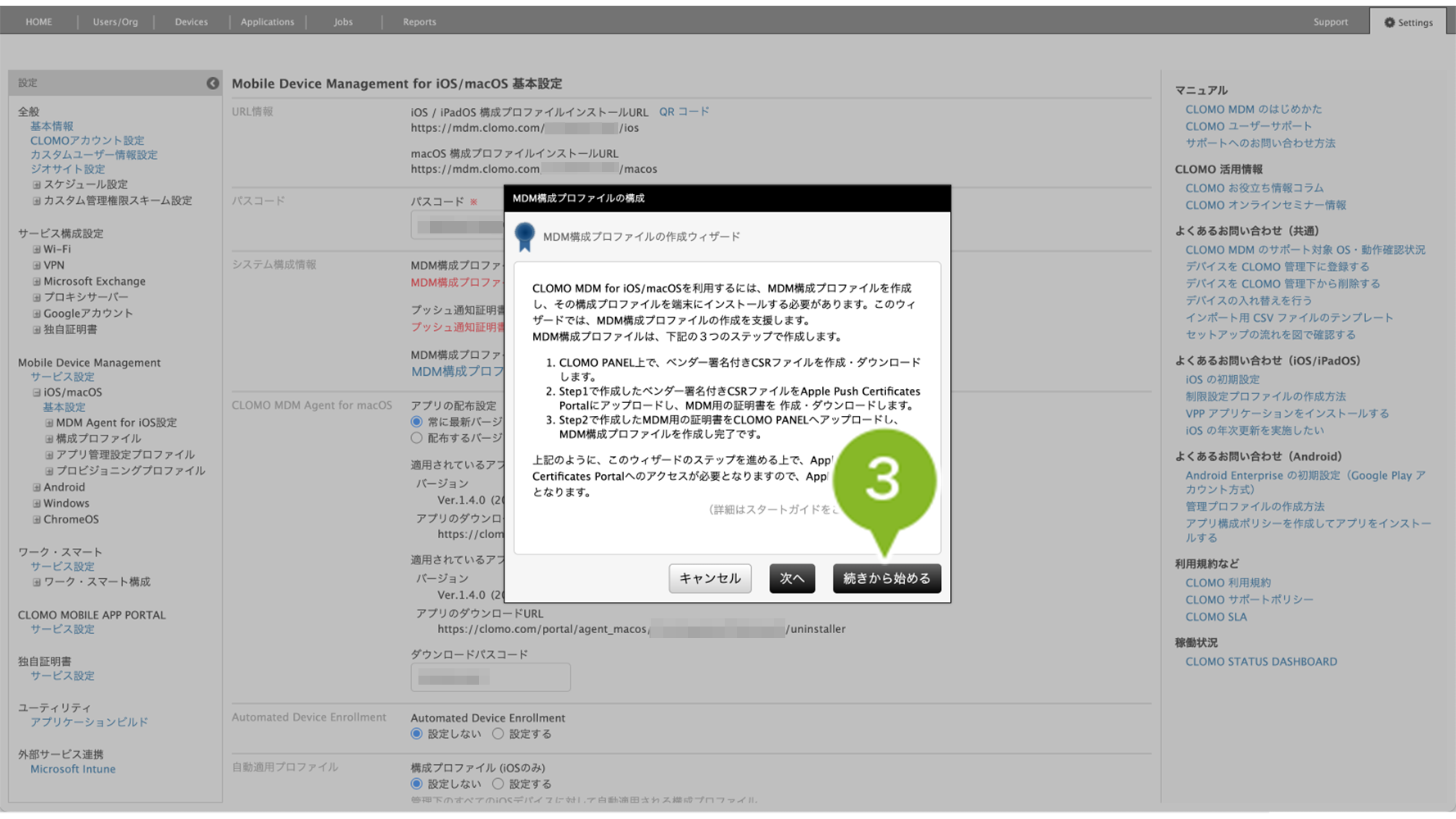Select 常に最新バージョン radio option
Image resolution: width=1456 pixels, height=819 pixels.
click(417, 422)
